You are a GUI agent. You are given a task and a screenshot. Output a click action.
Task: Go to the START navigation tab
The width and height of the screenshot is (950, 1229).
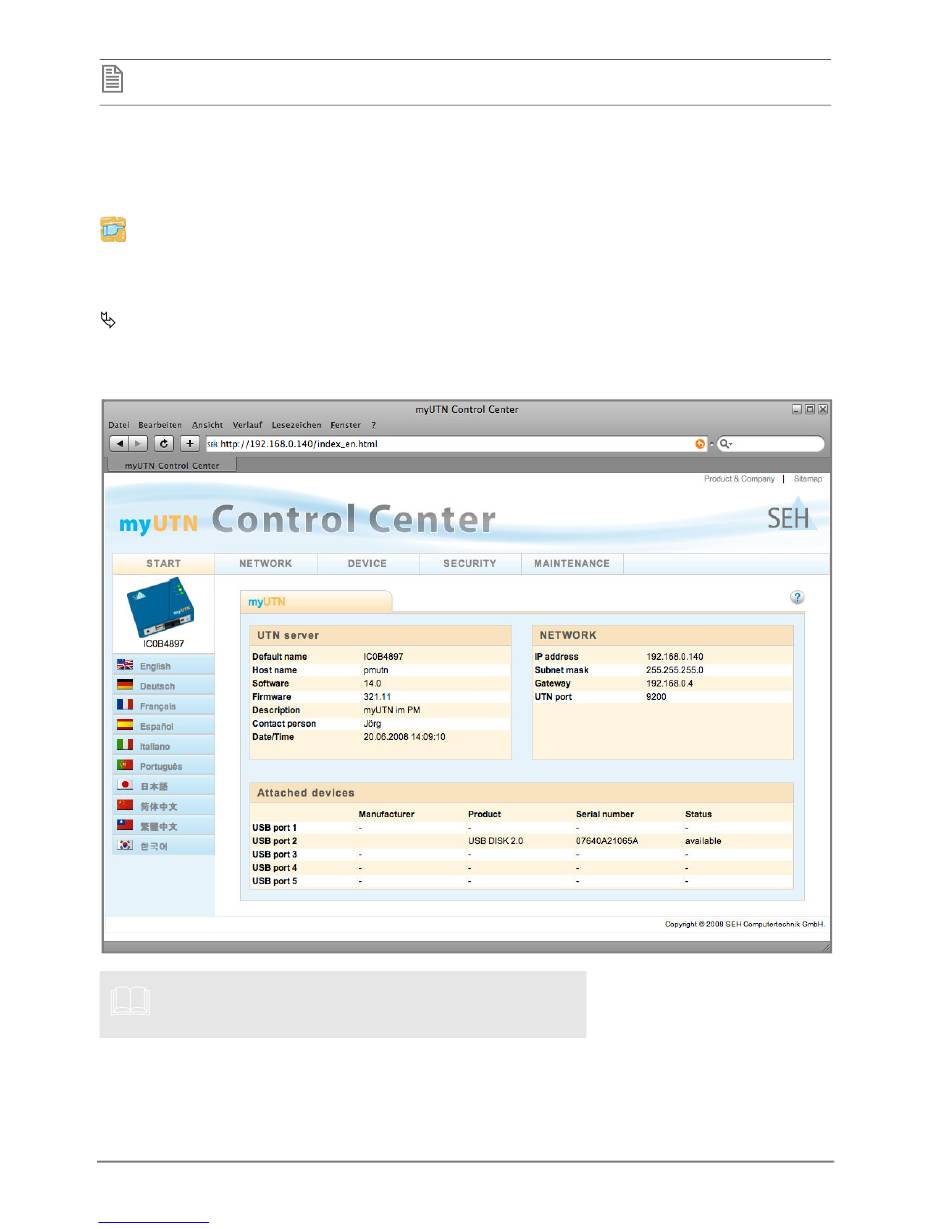[164, 564]
